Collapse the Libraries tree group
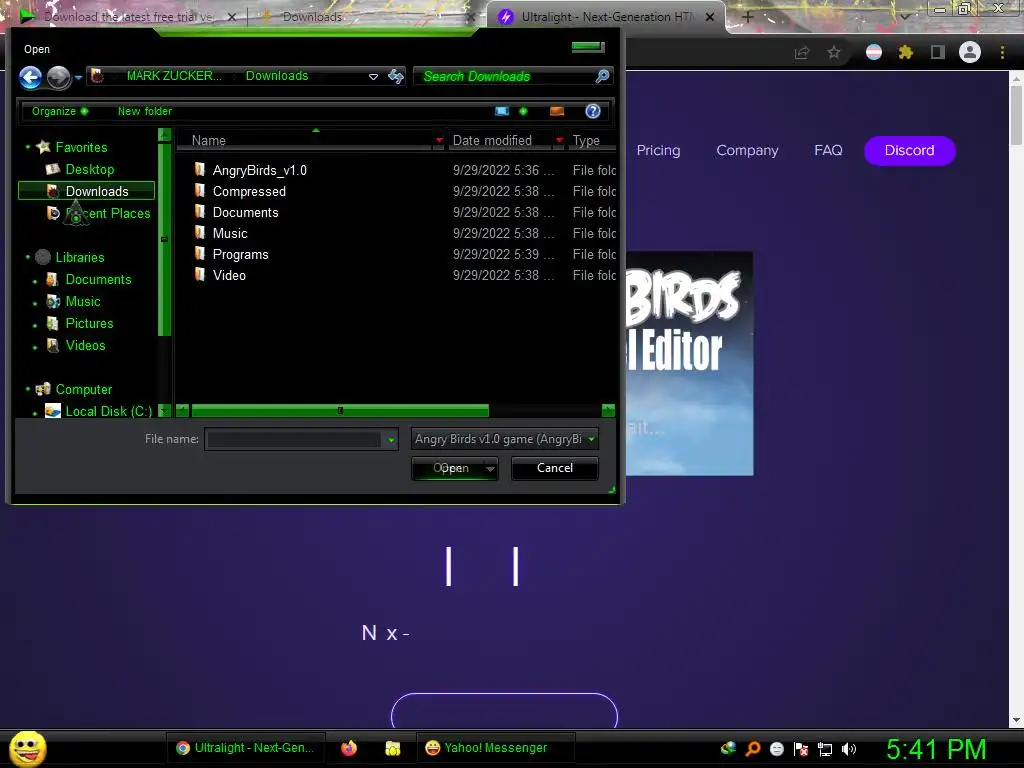Screen dimensions: 1024x768 click(x=27, y=257)
